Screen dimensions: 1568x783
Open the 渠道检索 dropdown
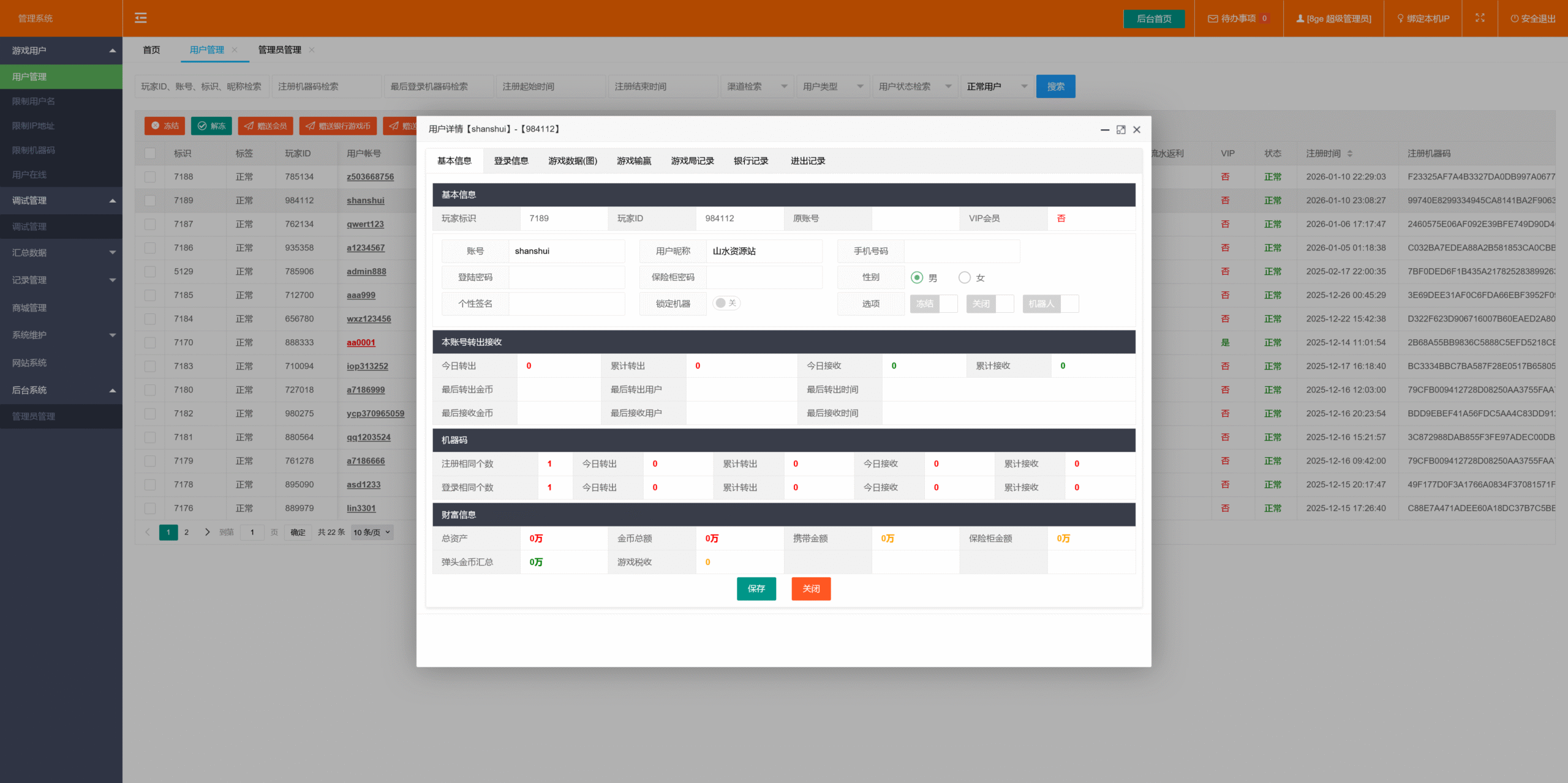click(756, 87)
